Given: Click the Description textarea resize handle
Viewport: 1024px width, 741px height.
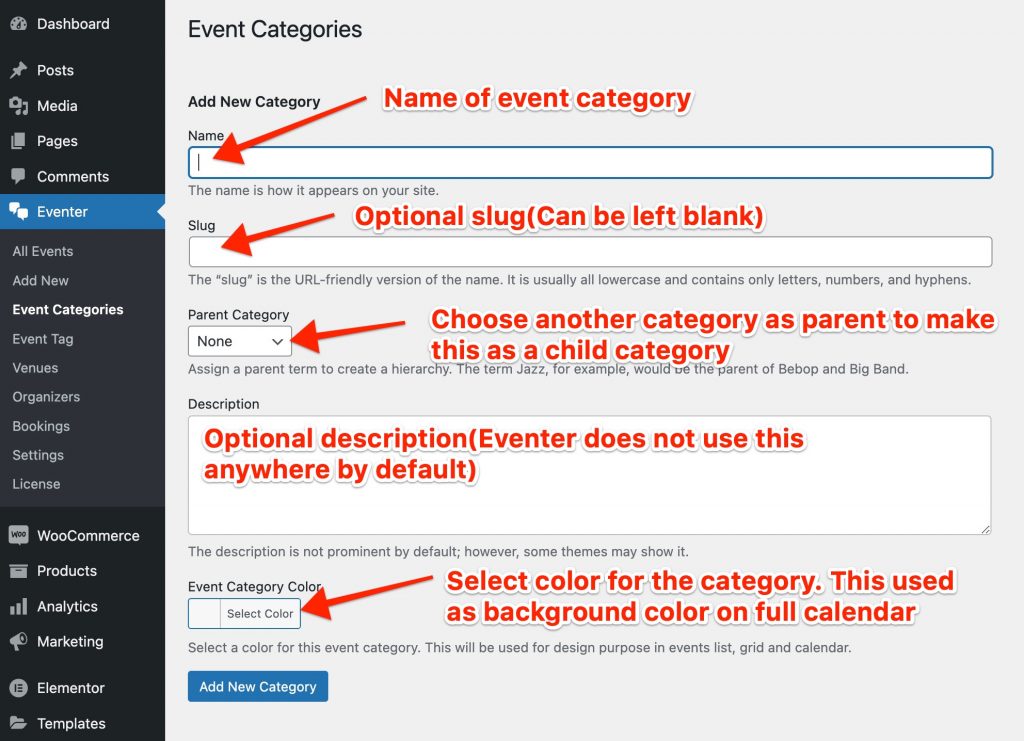Looking at the screenshot, I should click(x=985, y=529).
